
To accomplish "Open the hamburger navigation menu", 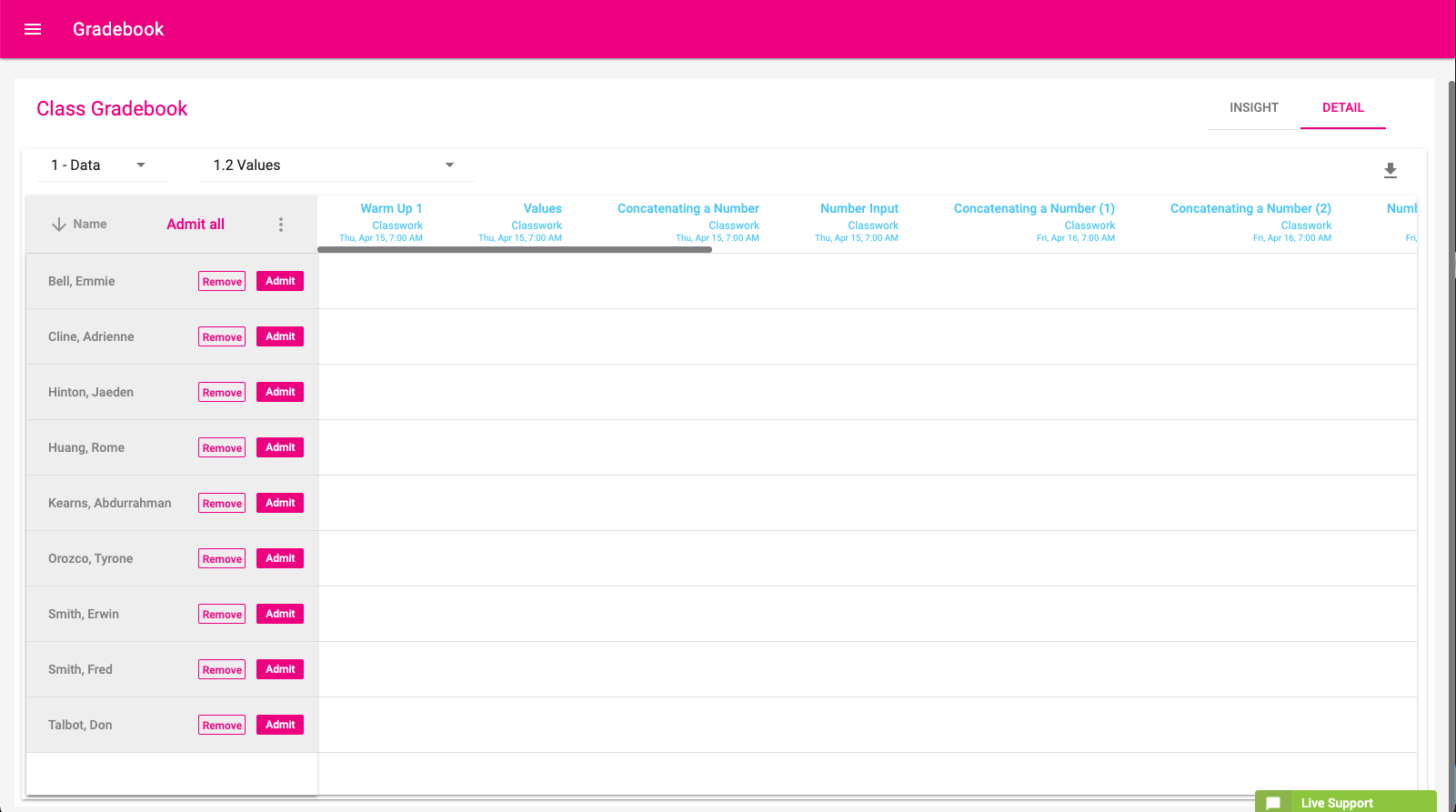I will 33,29.
